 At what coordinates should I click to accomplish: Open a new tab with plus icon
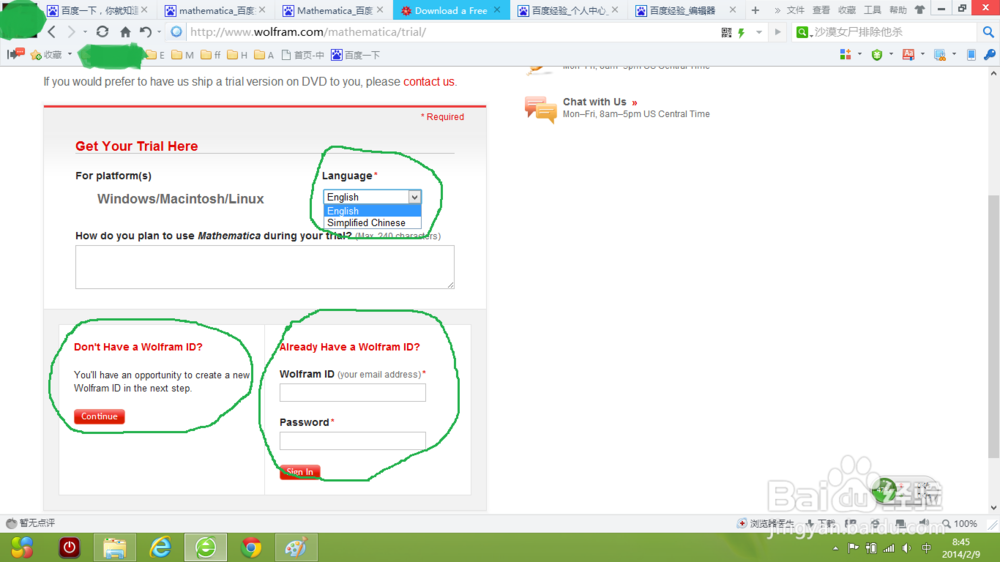[x=755, y=10]
